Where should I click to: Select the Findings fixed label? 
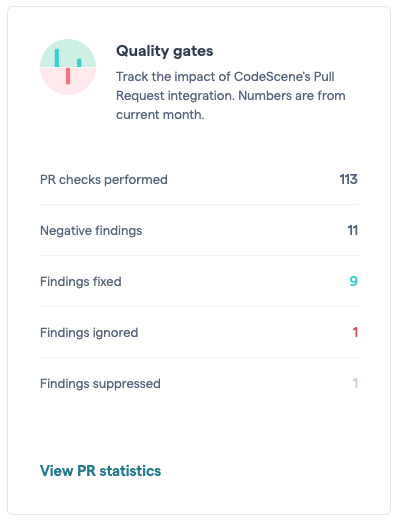pyautogui.click(x=81, y=282)
